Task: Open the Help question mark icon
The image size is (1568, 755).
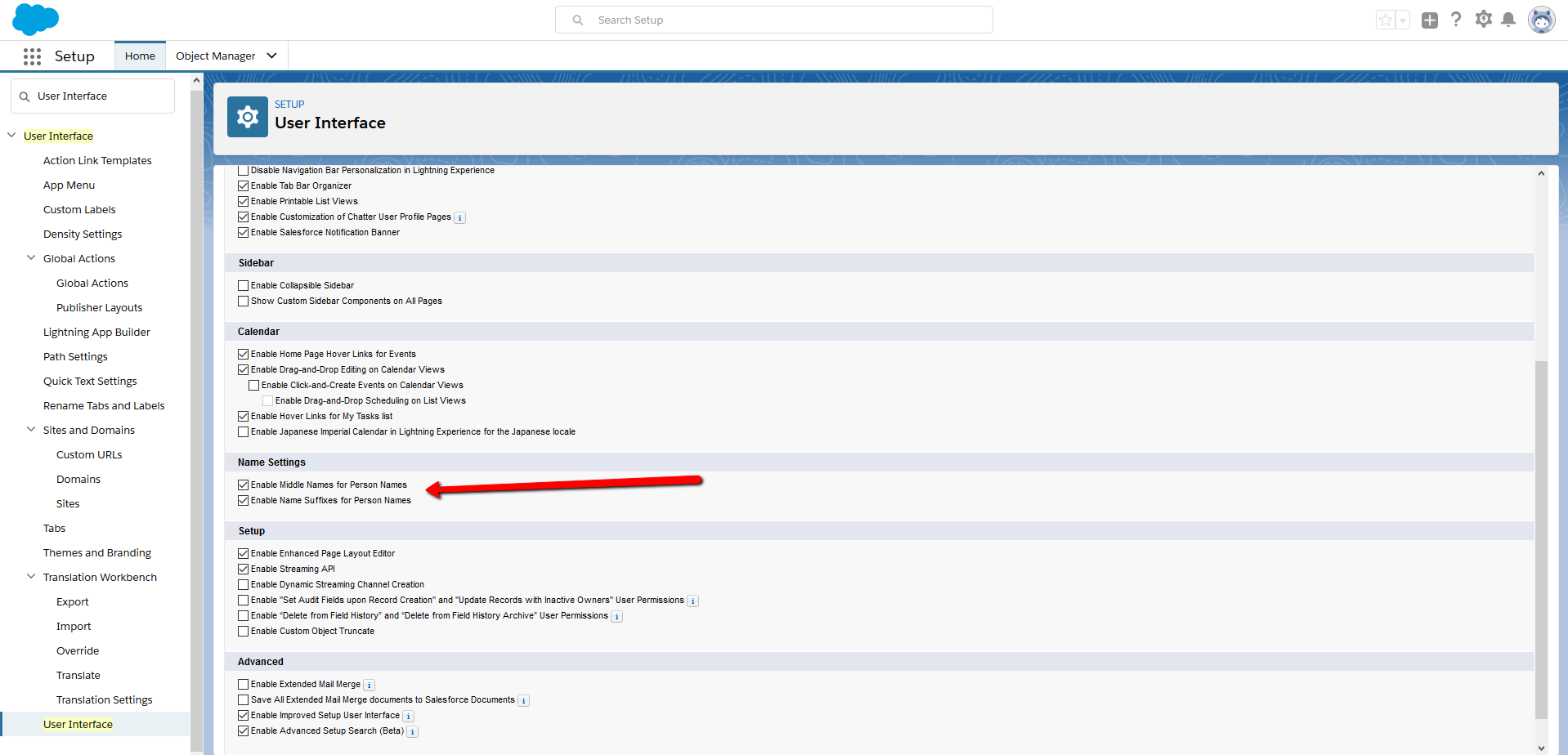Action: coord(1456,20)
